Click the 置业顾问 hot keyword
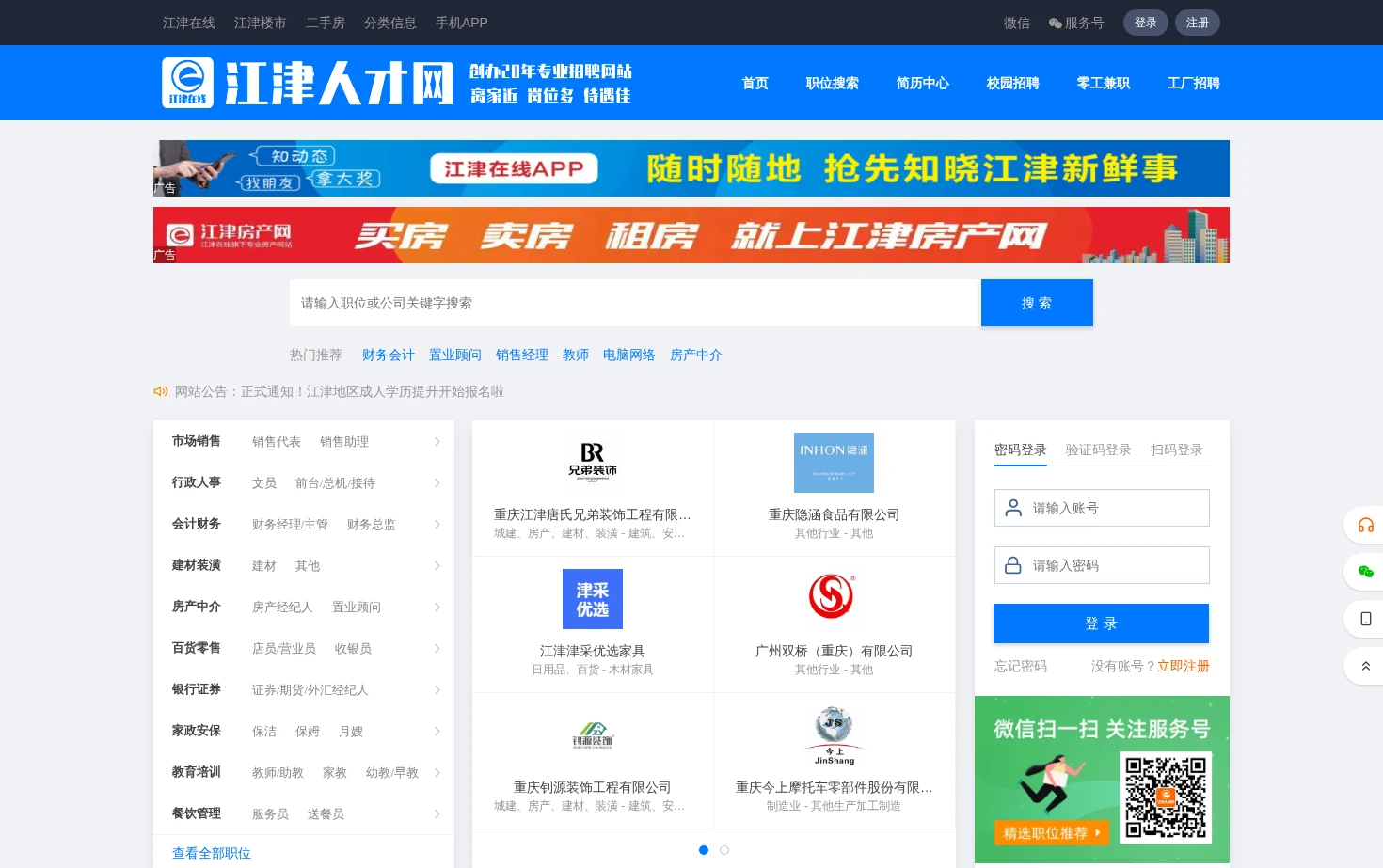 455,355
